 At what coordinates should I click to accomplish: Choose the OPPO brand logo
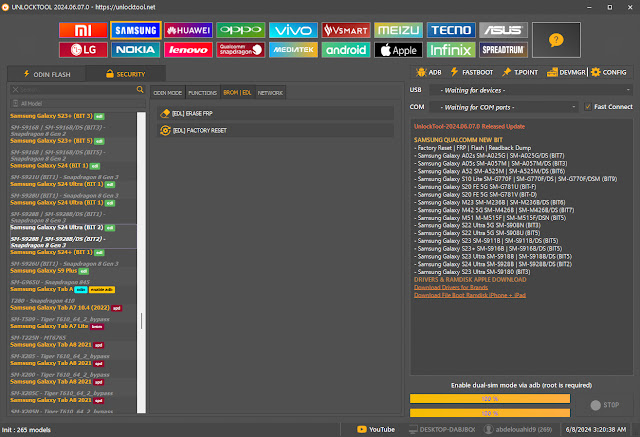(x=241, y=30)
